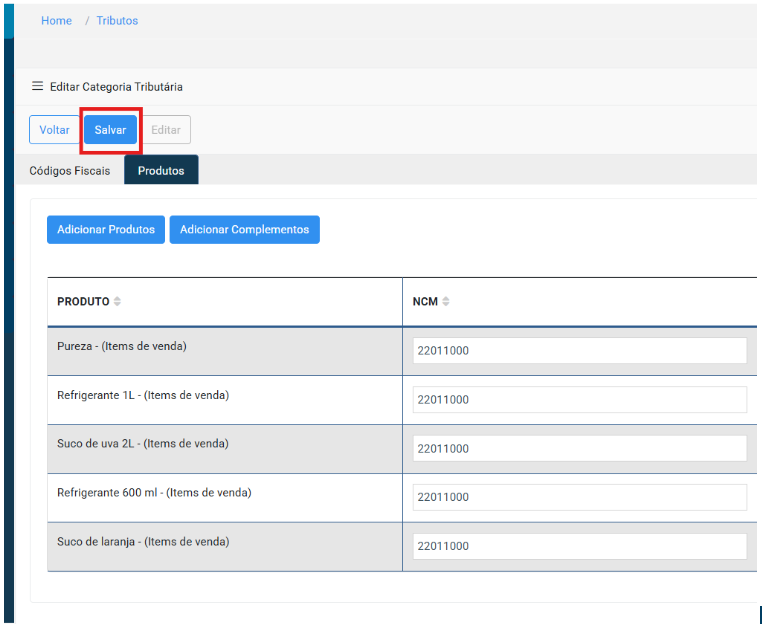765x624 pixels.
Task: Click the Adicionar Complementos button
Action: point(244,230)
